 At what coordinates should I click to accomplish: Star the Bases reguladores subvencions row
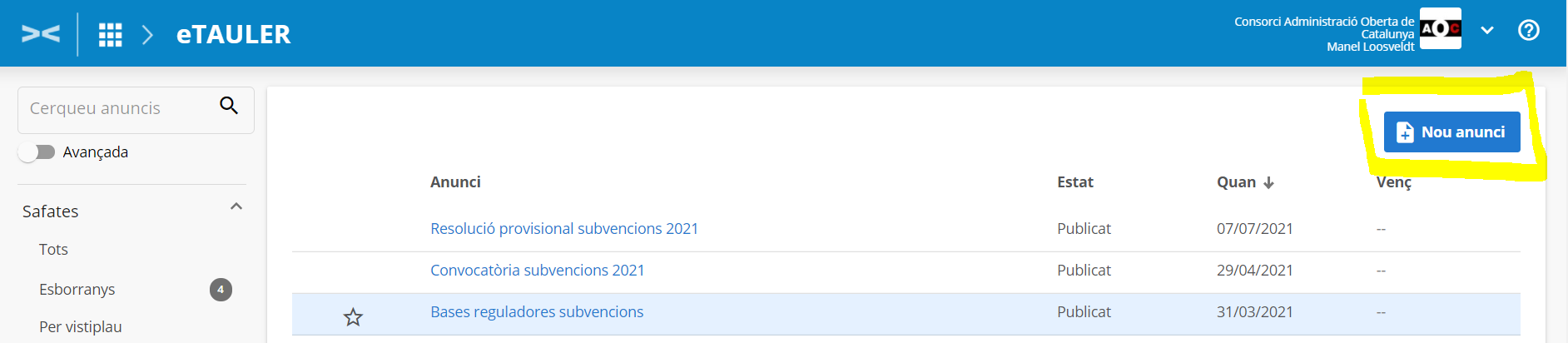click(x=354, y=317)
